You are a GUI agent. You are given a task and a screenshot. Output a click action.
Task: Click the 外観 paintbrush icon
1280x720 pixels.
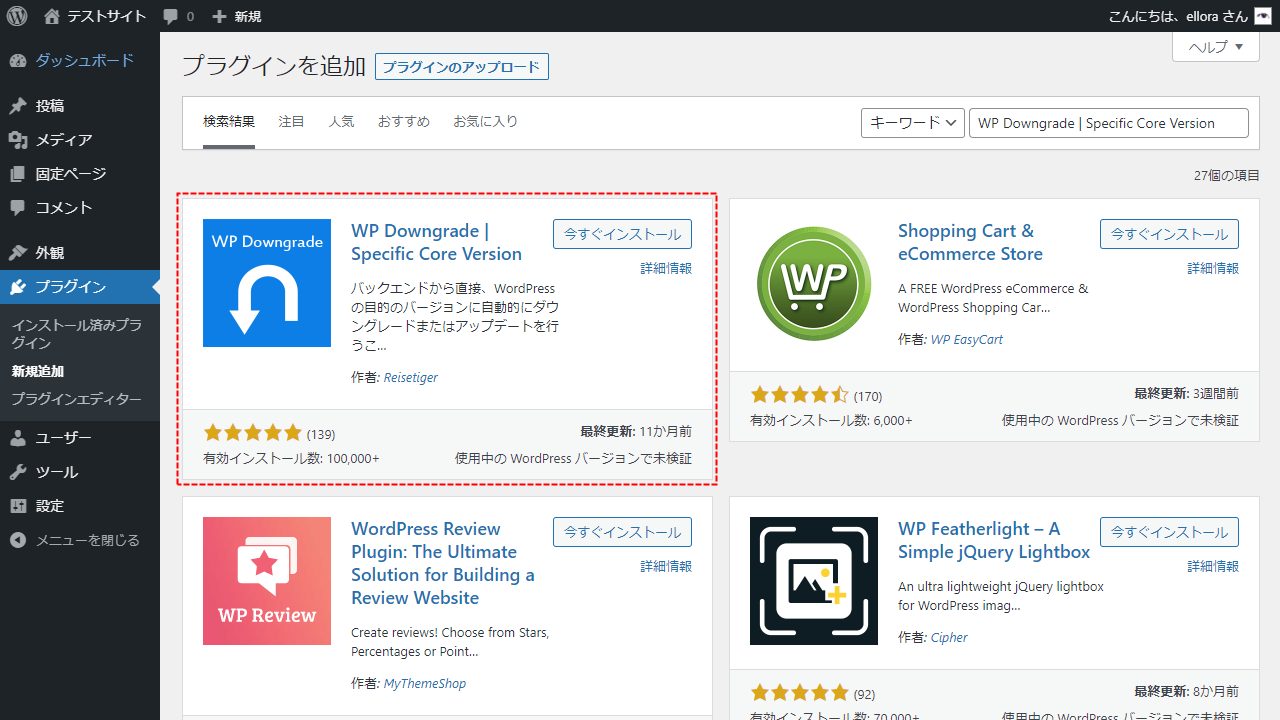18,253
